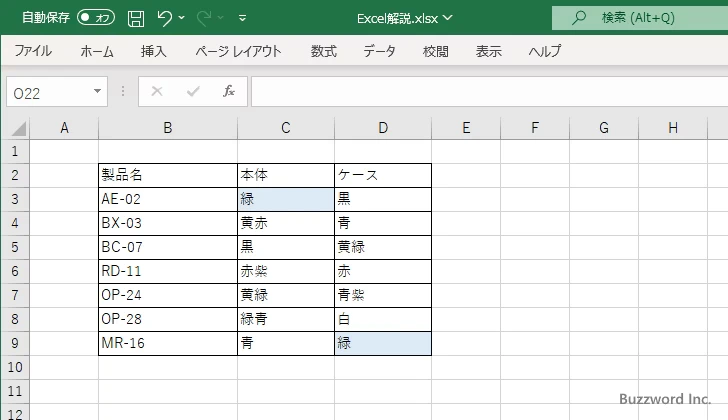Image resolution: width=728 pixels, height=420 pixels.
Task: Click the Select All corner triangle
Action: tap(18, 129)
